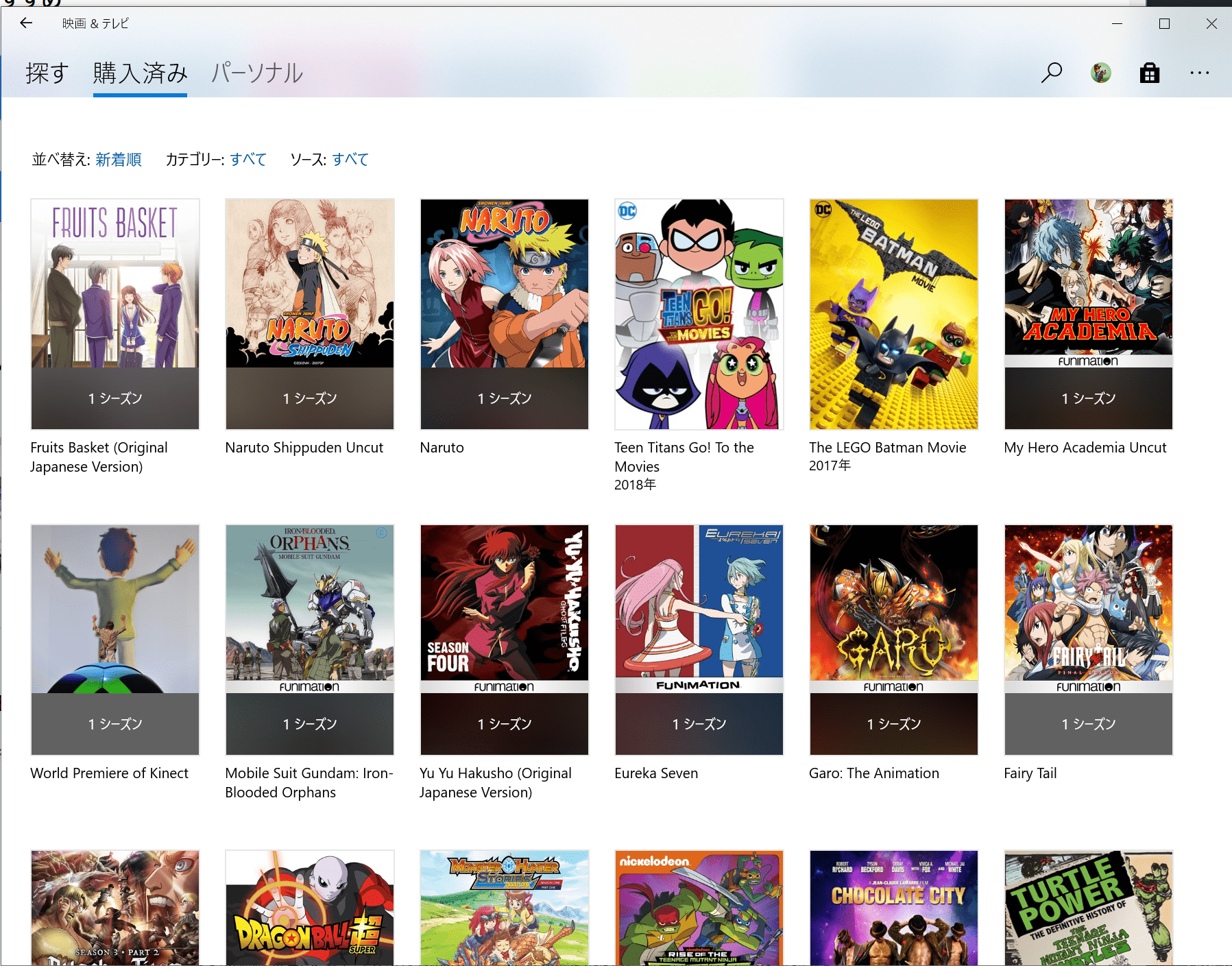Open the Chocolate City poster
Image resolution: width=1232 pixels, height=966 pixels.
pyautogui.click(x=894, y=908)
